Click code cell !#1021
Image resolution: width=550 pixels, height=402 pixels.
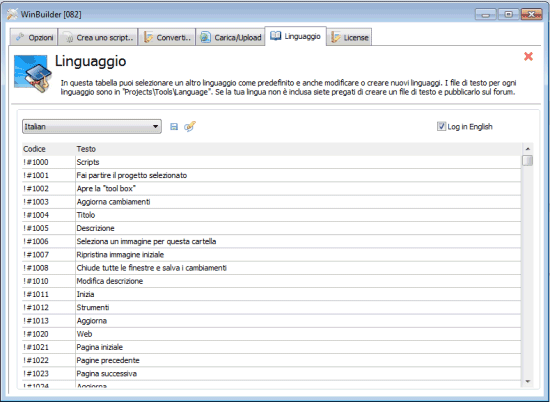[x=49, y=347]
